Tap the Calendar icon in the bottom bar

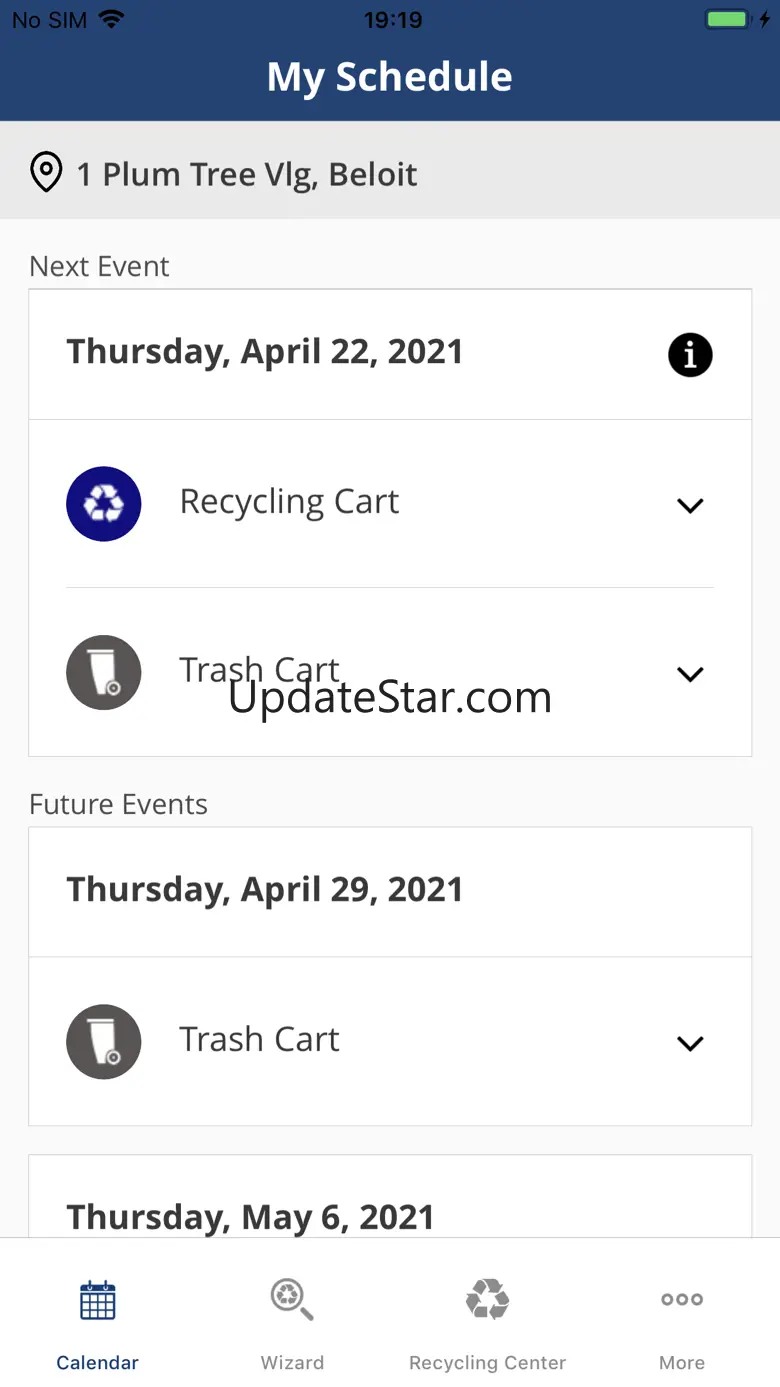tap(98, 1300)
